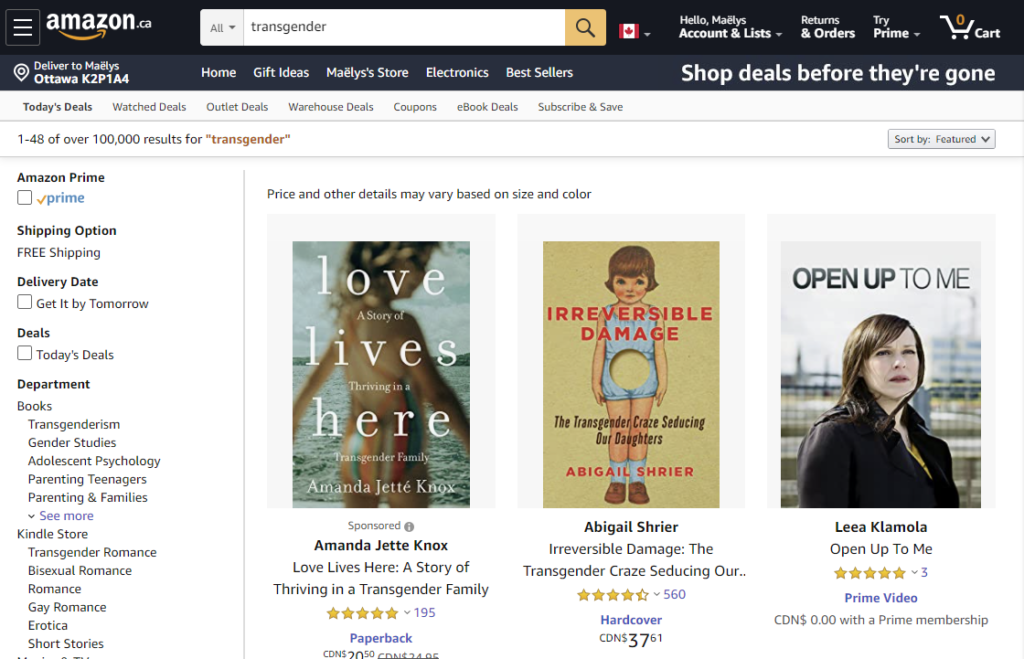The height and width of the screenshot is (659, 1024).
Task: Open Best Sellers in the navigation bar
Action: point(539,72)
